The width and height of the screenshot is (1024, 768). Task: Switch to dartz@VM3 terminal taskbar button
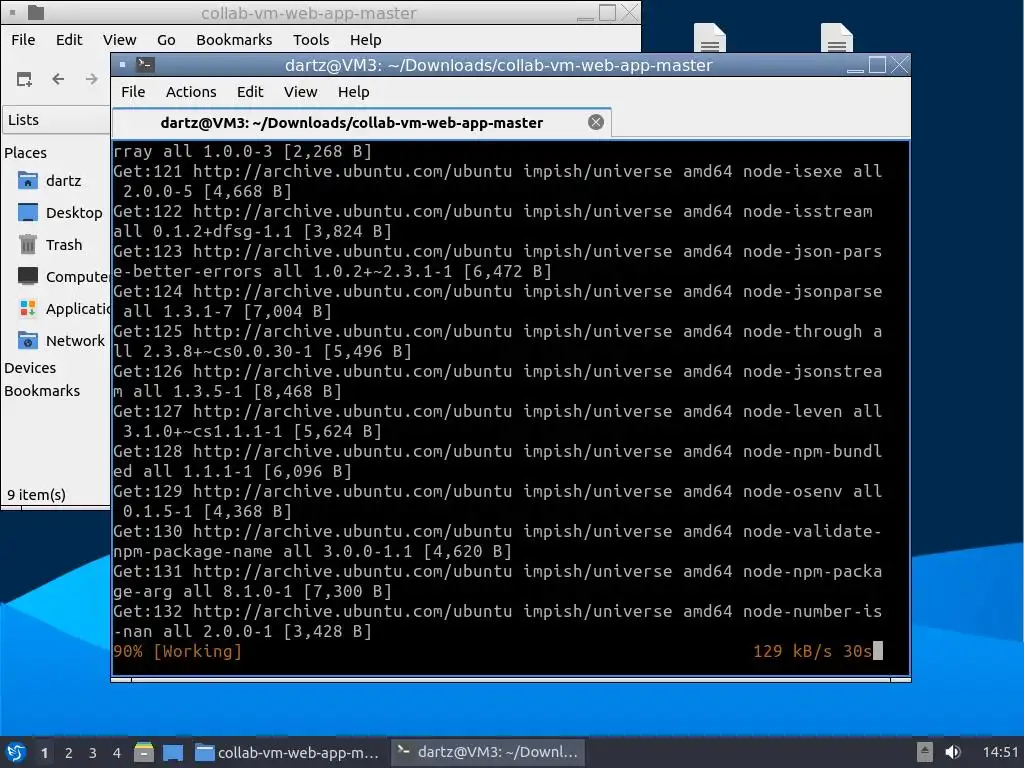488,752
